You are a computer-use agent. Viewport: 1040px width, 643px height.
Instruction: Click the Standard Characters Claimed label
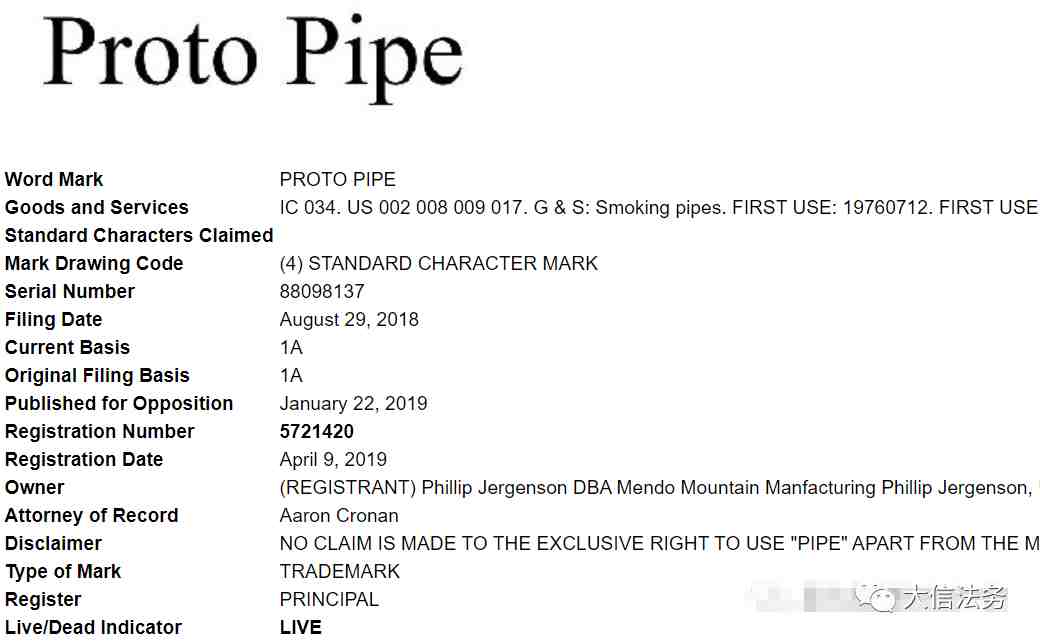point(139,235)
